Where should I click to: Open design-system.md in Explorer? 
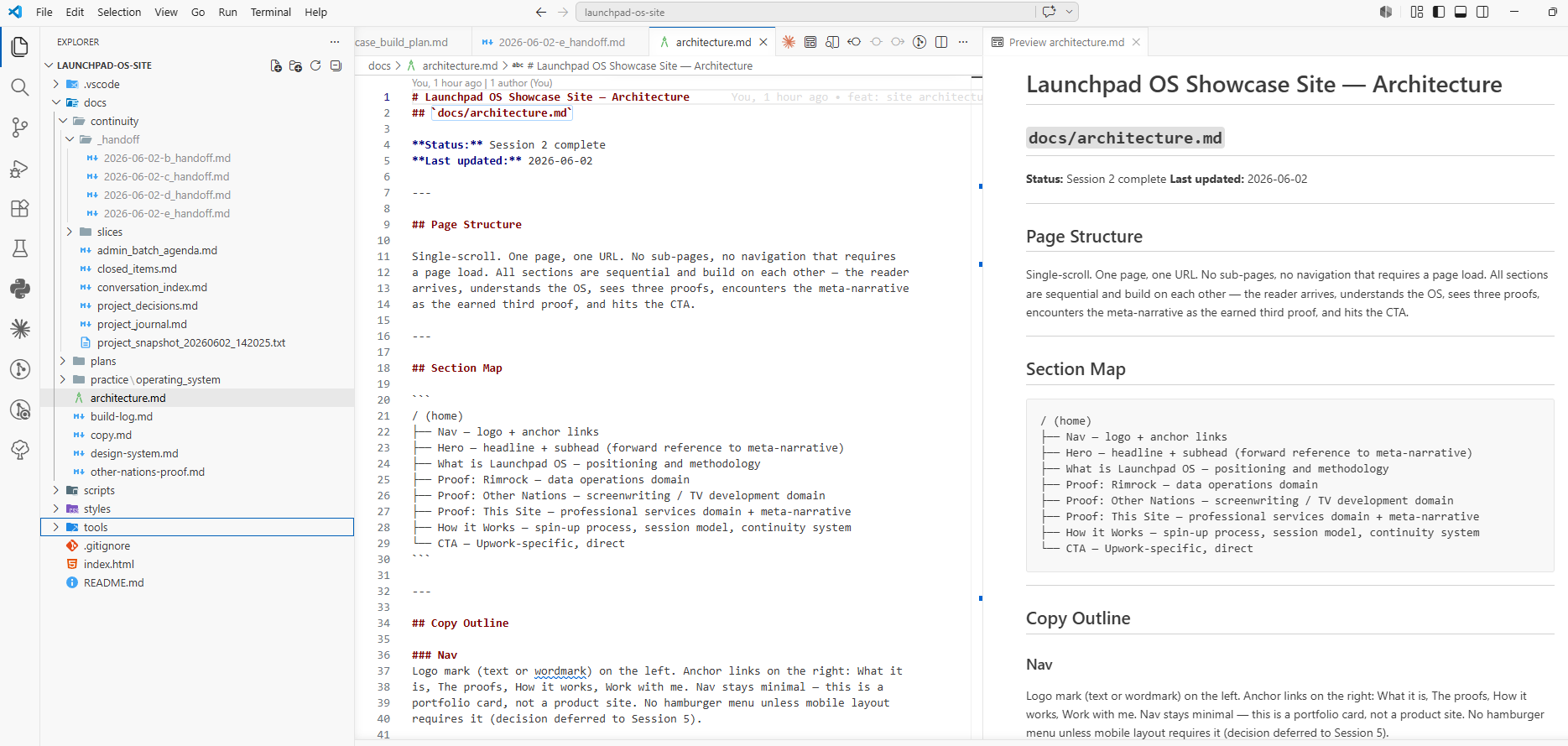pyautogui.click(x=134, y=453)
